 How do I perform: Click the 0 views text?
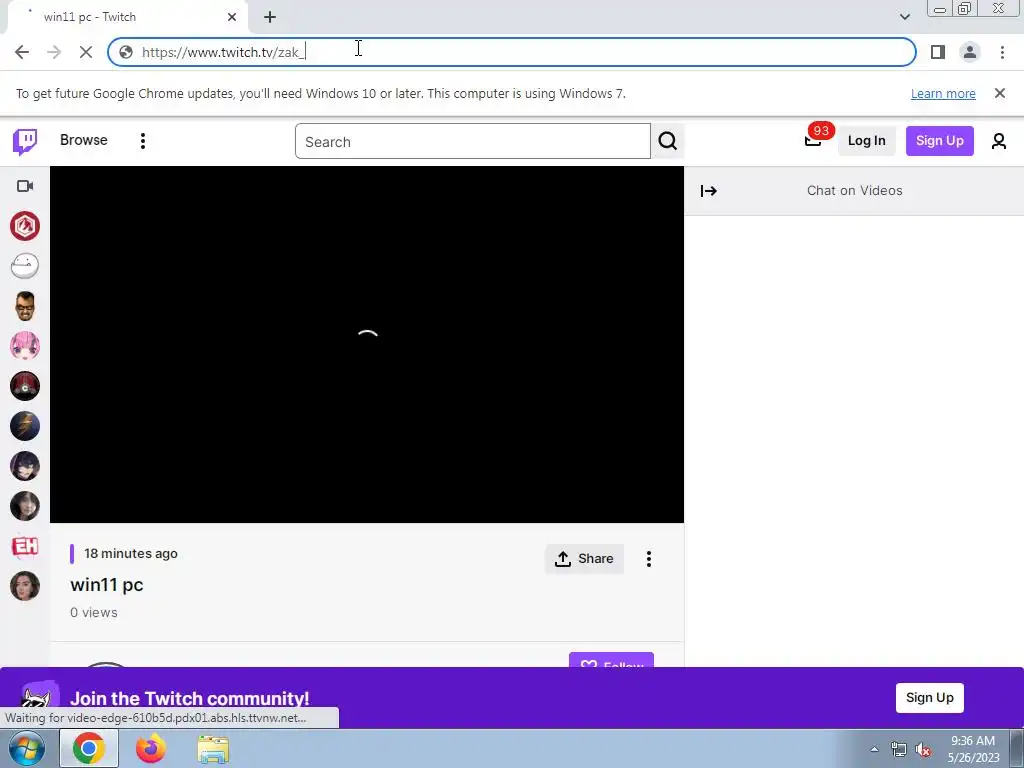coord(94,613)
